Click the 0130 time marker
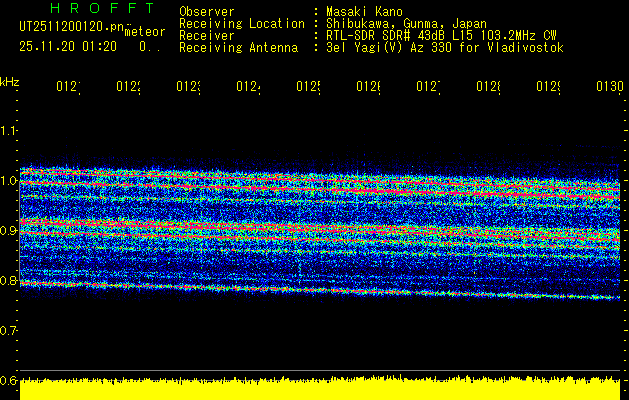Screen dimensions: 629x400 click(608, 87)
